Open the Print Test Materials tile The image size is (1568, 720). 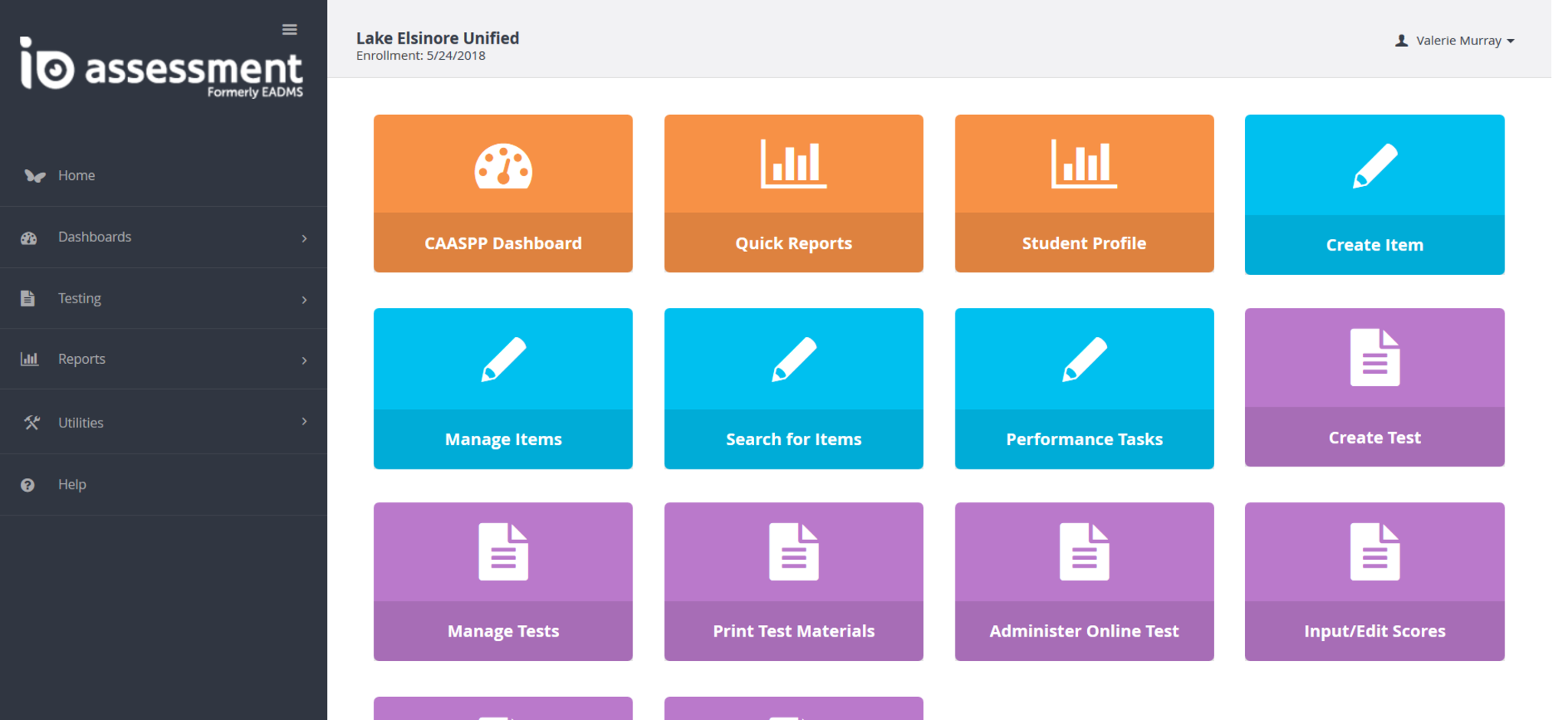coord(793,581)
